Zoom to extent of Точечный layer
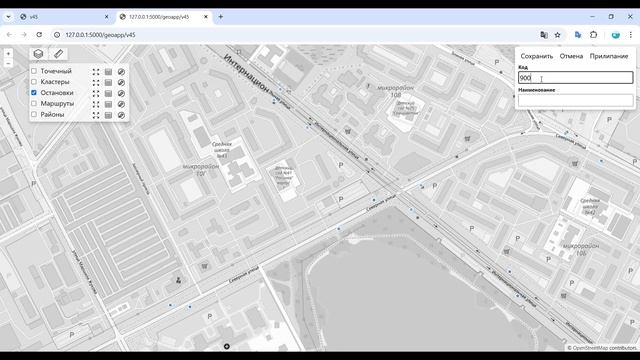This screenshot has height=360, width=640. (x=96, y=72)
